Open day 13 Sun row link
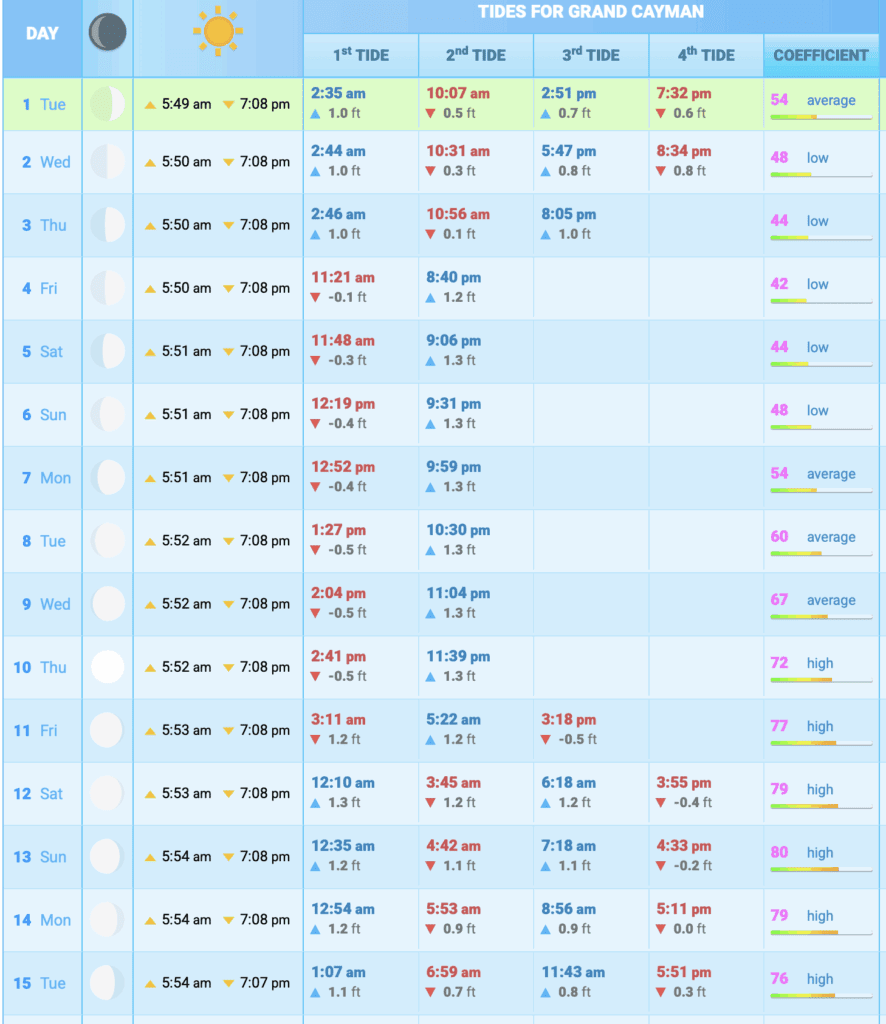 tap(46, 857)
